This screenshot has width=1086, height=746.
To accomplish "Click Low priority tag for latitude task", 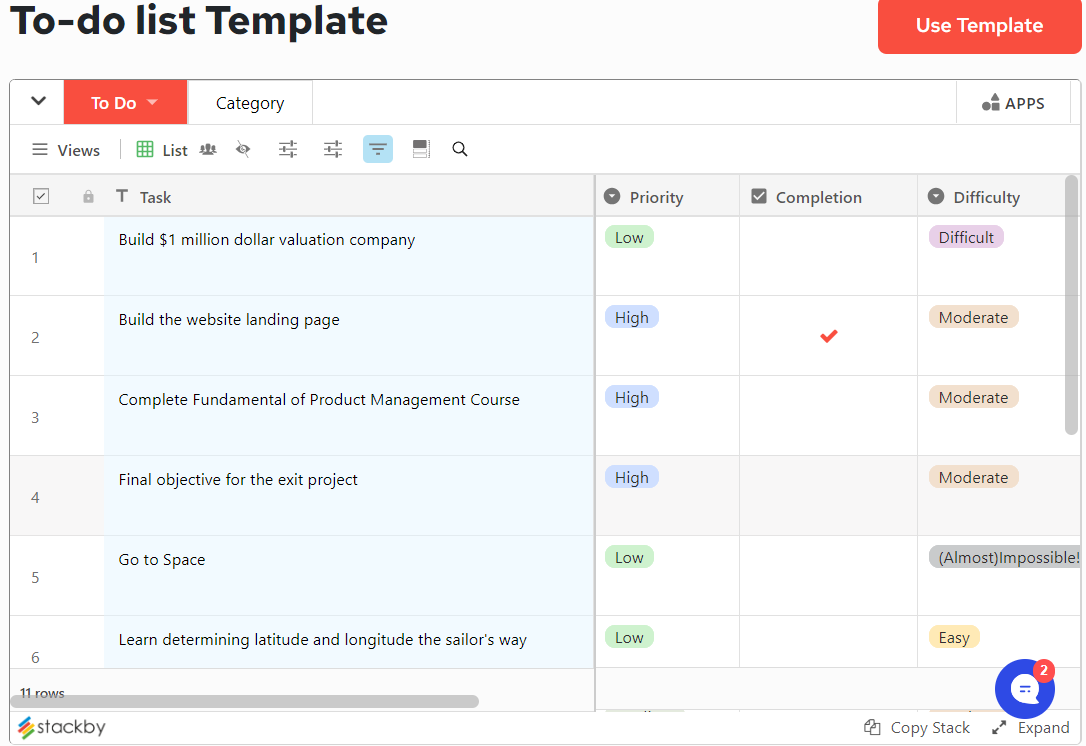I will coord(629,637).
